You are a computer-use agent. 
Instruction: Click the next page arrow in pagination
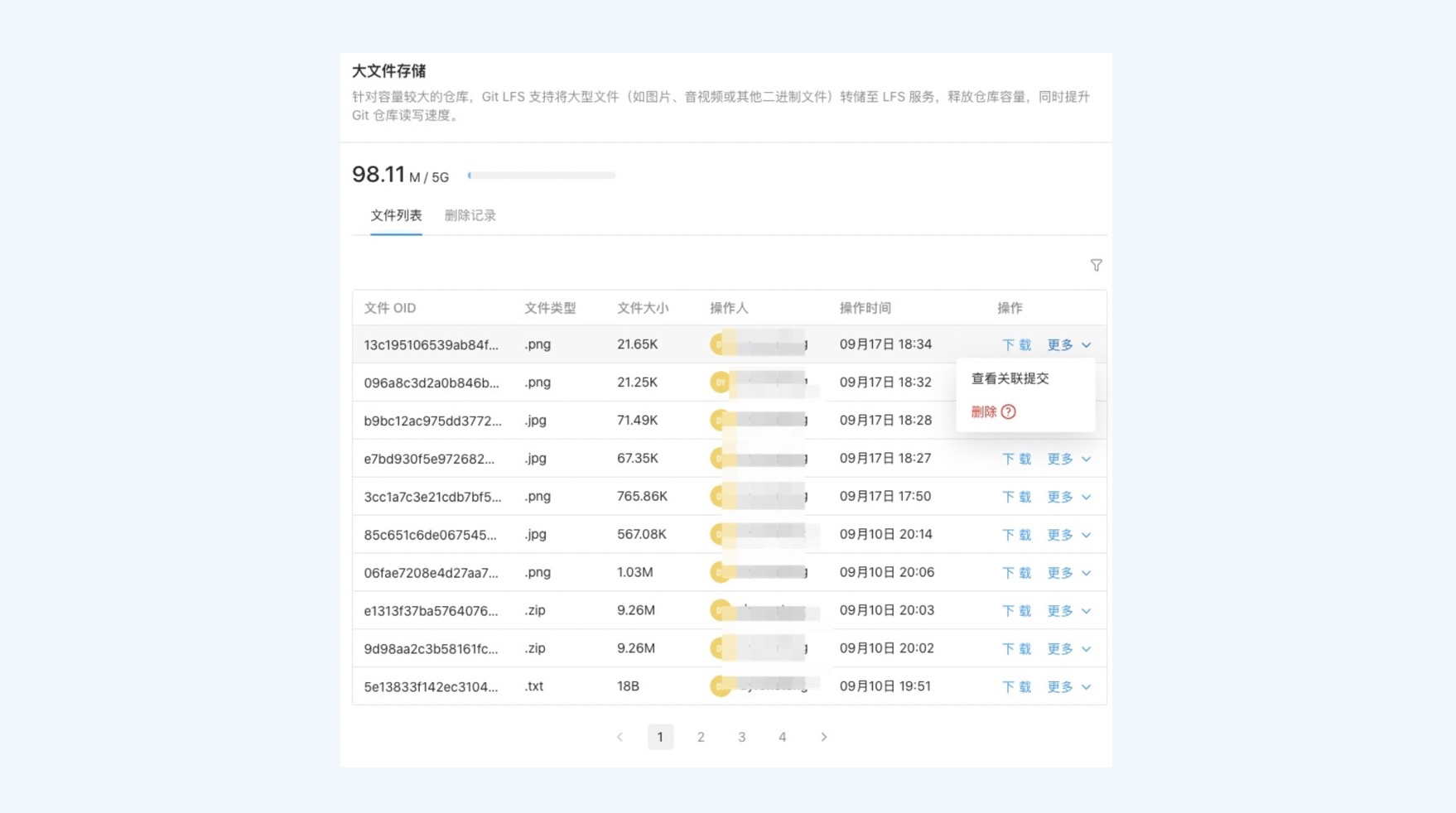pyautogui.click(x=824, y=736)
